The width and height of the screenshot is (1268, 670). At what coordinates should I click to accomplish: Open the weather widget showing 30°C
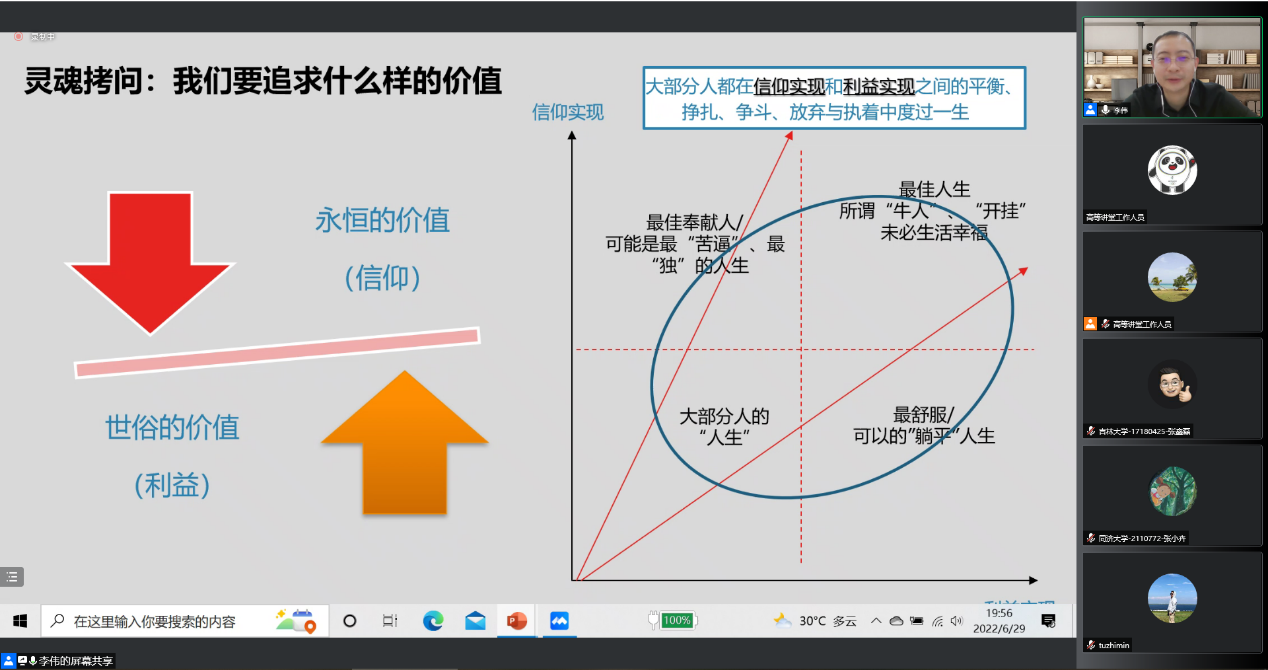pos(815,621)
